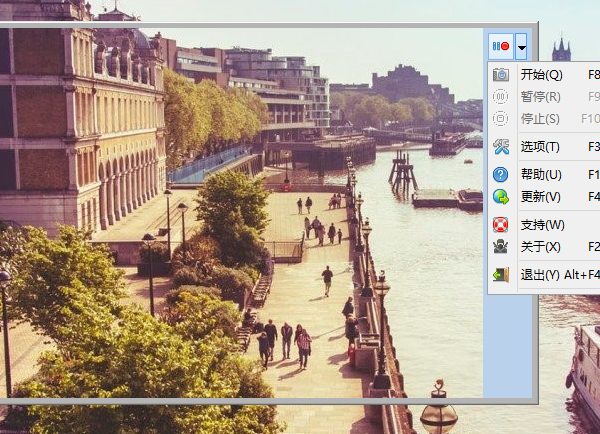
Task: Collapse the dropdown arrow beside record button
Action: point(521,47)
